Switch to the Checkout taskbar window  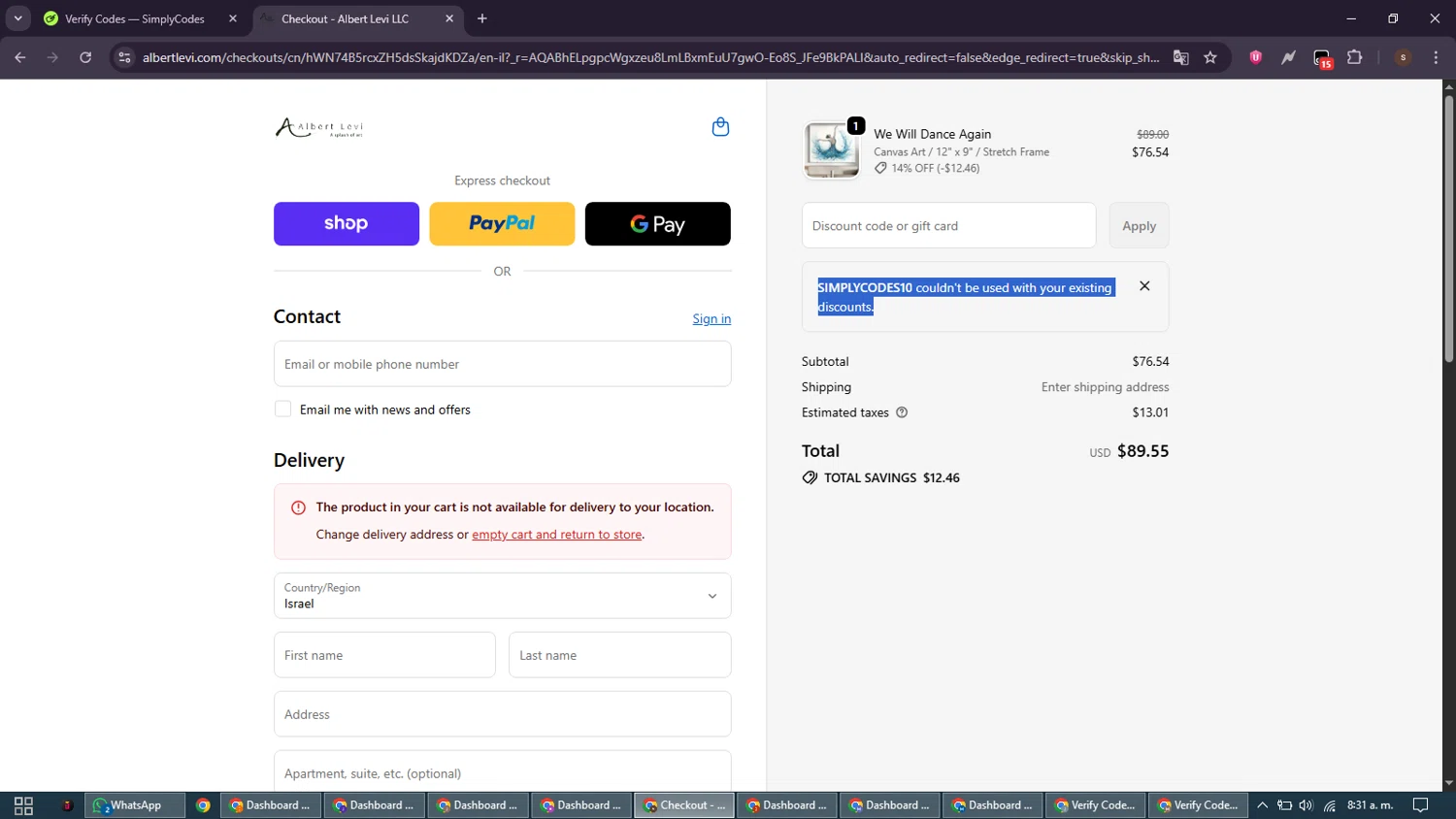[685, 805]
